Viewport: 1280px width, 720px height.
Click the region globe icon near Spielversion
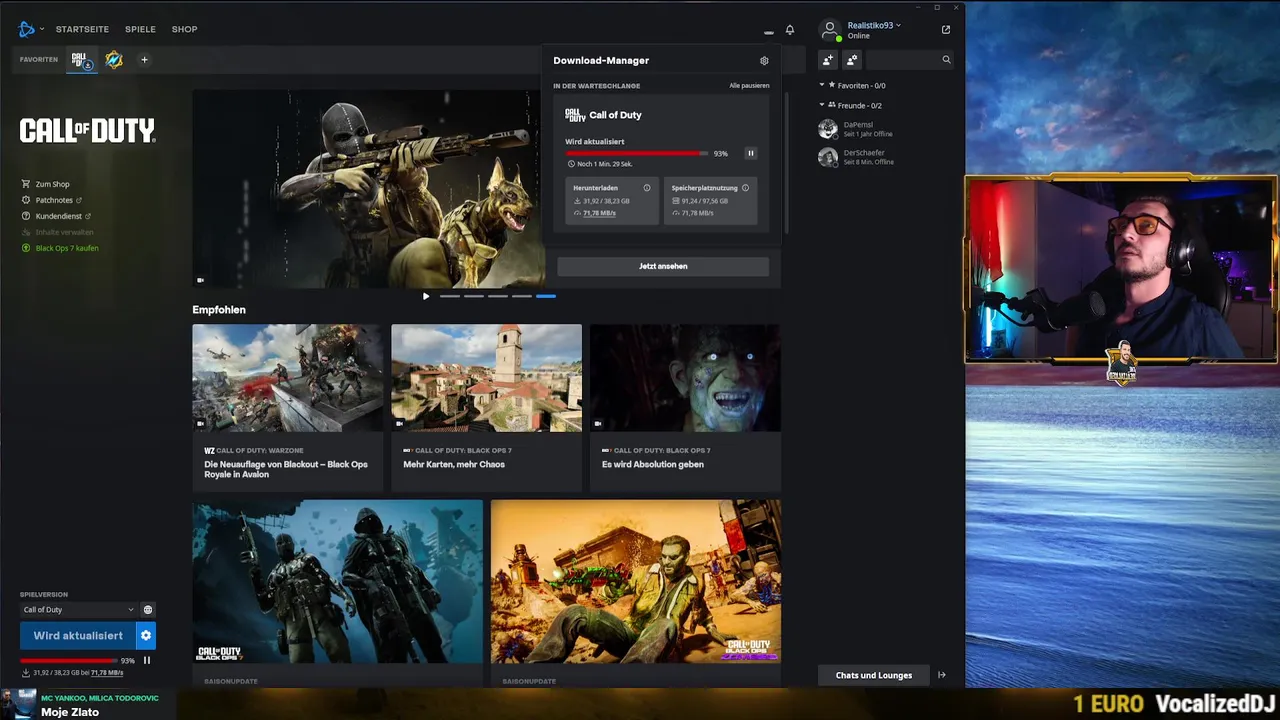[148, 610]
